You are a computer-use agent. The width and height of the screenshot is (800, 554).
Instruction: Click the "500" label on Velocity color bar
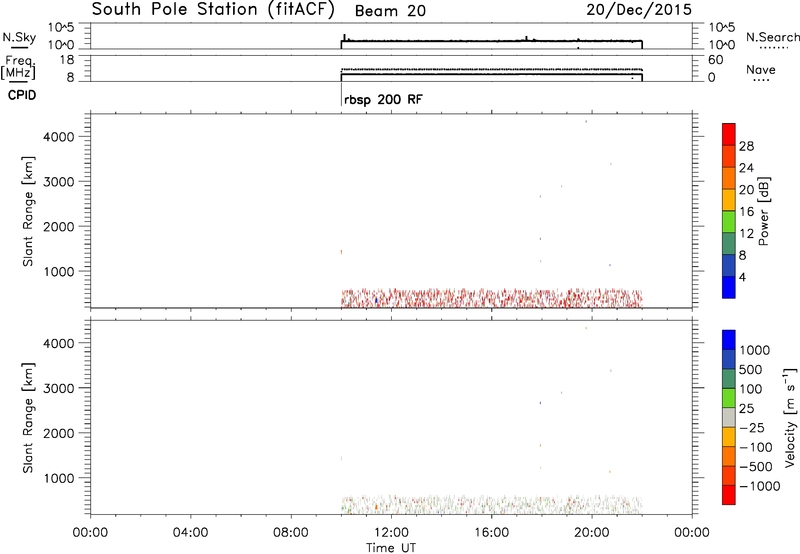[x=752, y=369]
